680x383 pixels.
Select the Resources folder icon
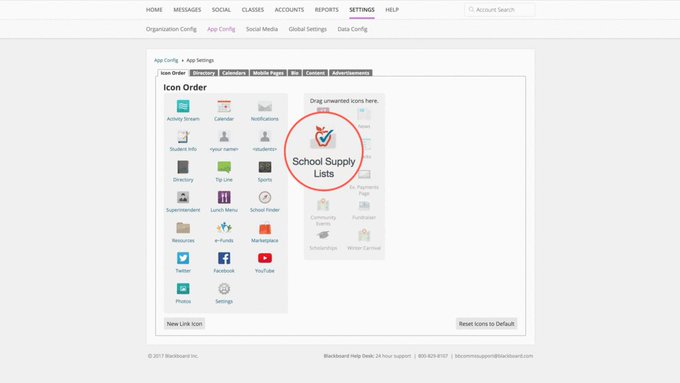(x=183, y=228)
